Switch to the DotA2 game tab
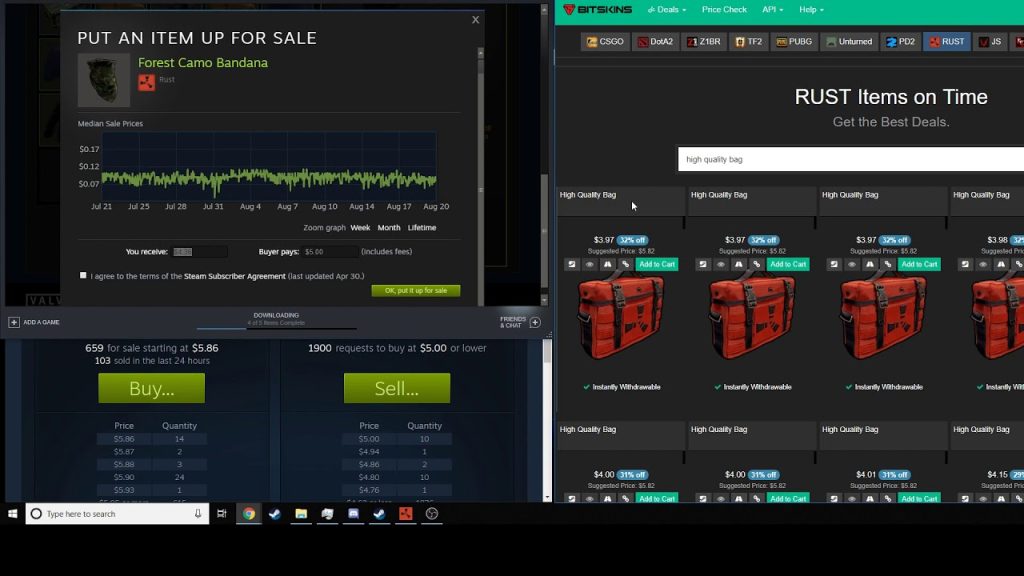This screenshot has height=576, width=1024. (x=656, y=42)
